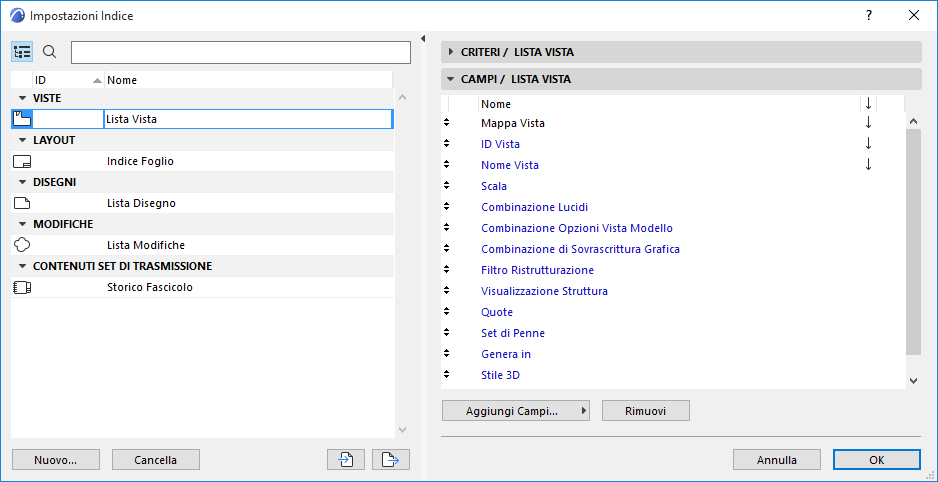Click the Indice Foglio layout icon

click(x=22, y=161)
